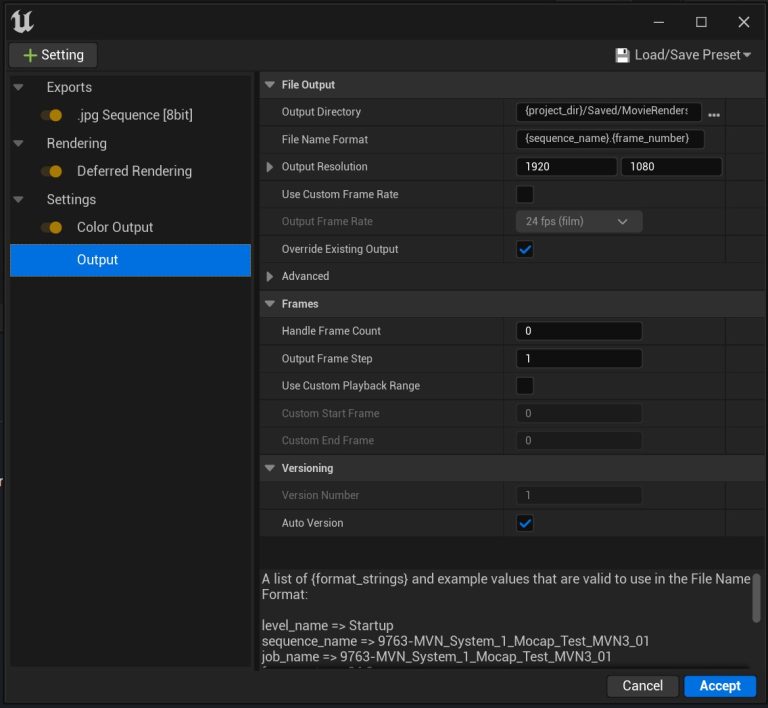Uncheck the Auto Version checkbox
This screenshot has height=708, width=768.
click(x=525, y=523)
